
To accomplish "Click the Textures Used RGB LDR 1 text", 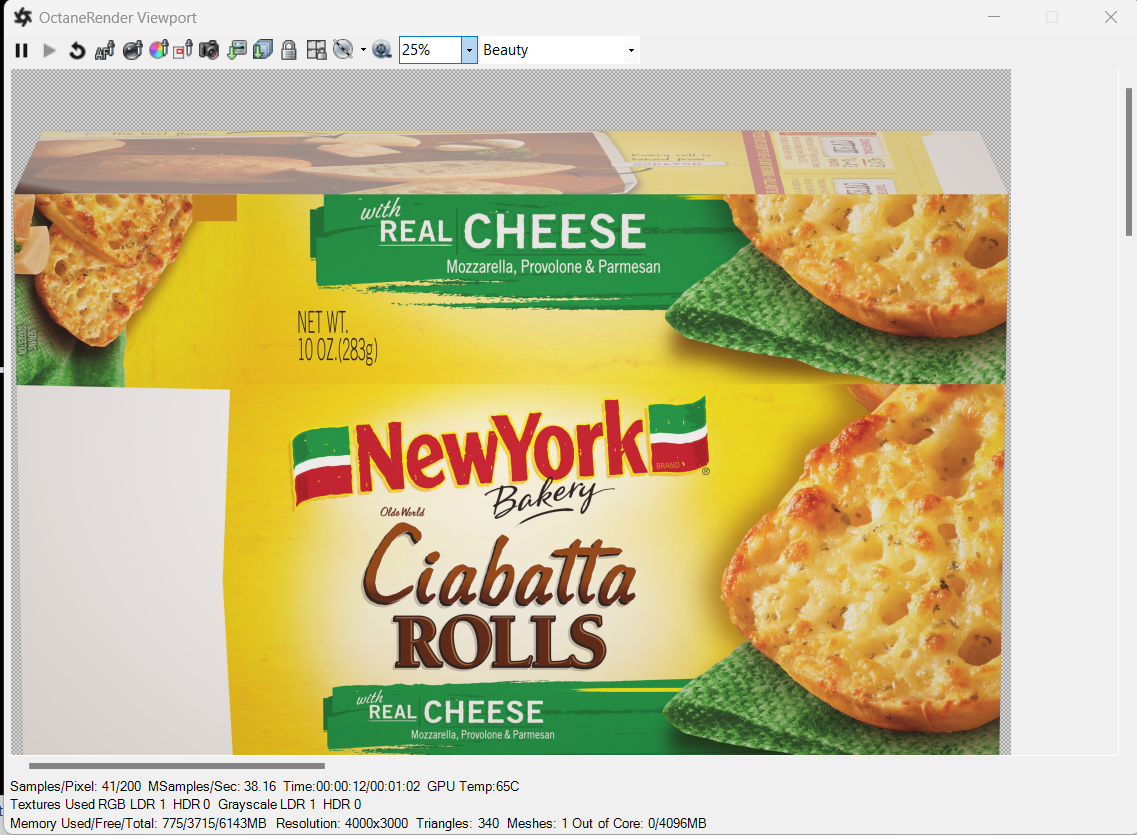I will tap(88, 805).
